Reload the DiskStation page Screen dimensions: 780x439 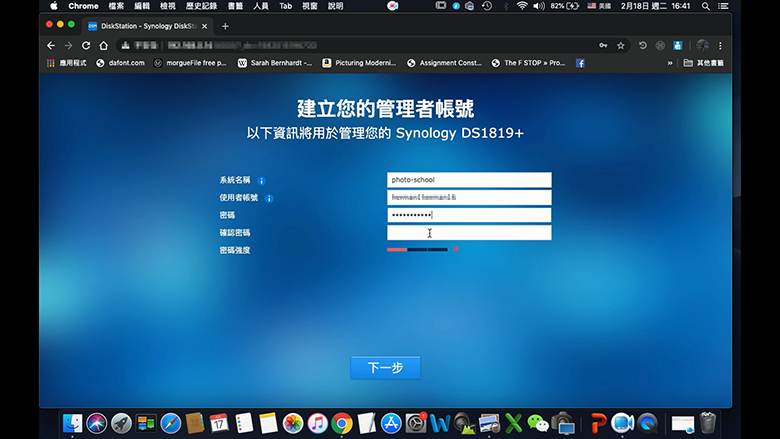tap(86, 46)
